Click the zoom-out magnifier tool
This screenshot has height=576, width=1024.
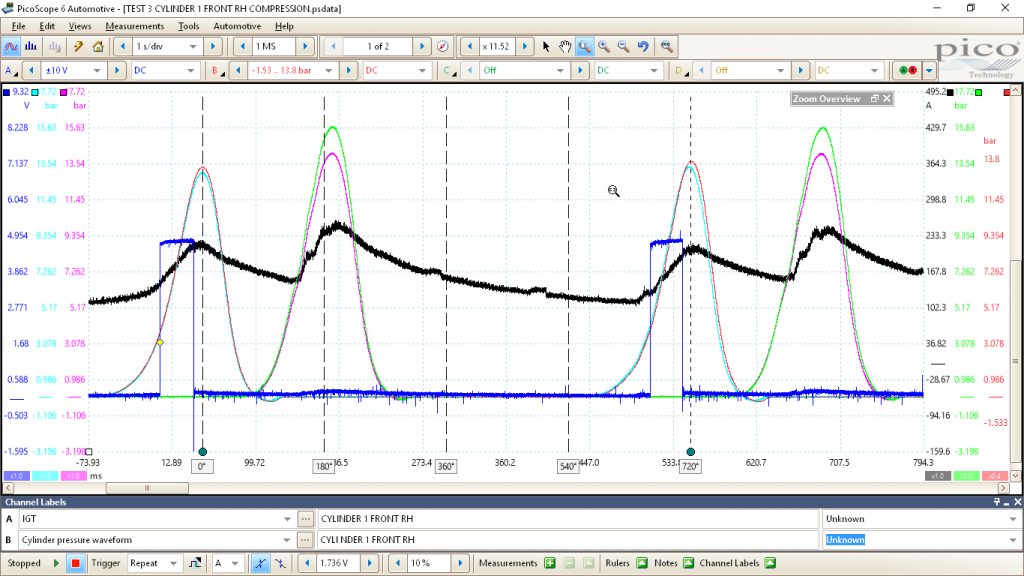point(624,46)
